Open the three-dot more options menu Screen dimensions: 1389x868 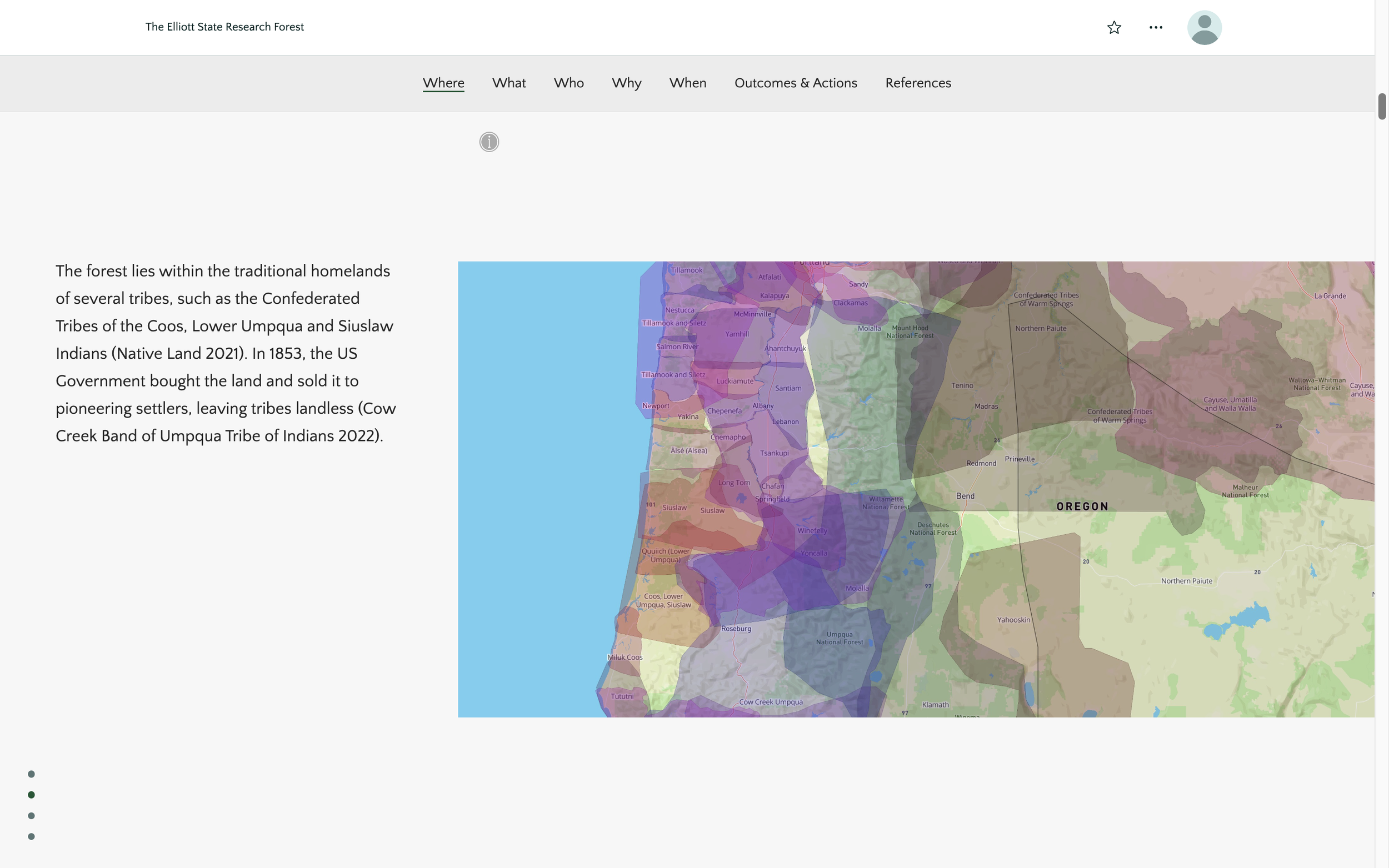click(1155, 28)
